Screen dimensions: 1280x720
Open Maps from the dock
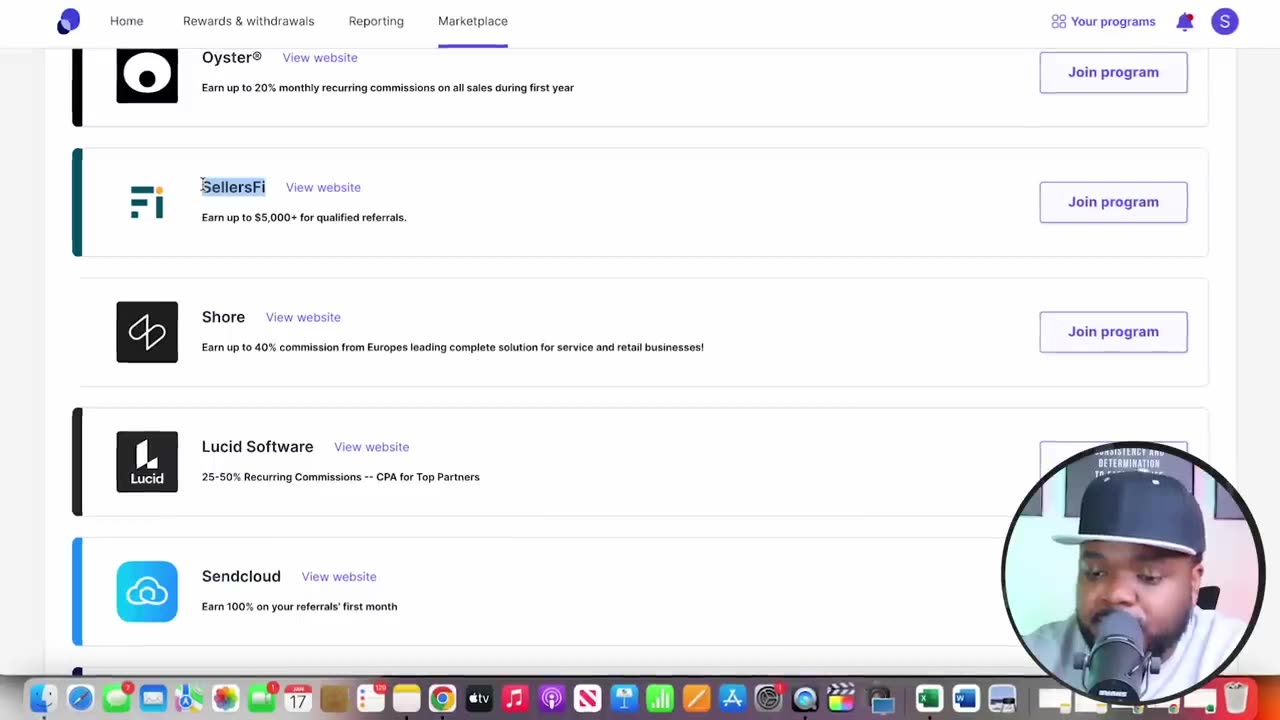[189, 698]
